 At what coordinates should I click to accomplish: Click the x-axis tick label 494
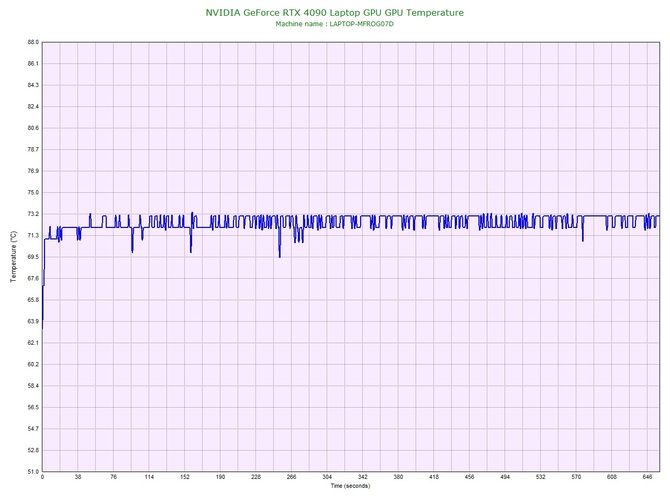(x=505, y=477)
